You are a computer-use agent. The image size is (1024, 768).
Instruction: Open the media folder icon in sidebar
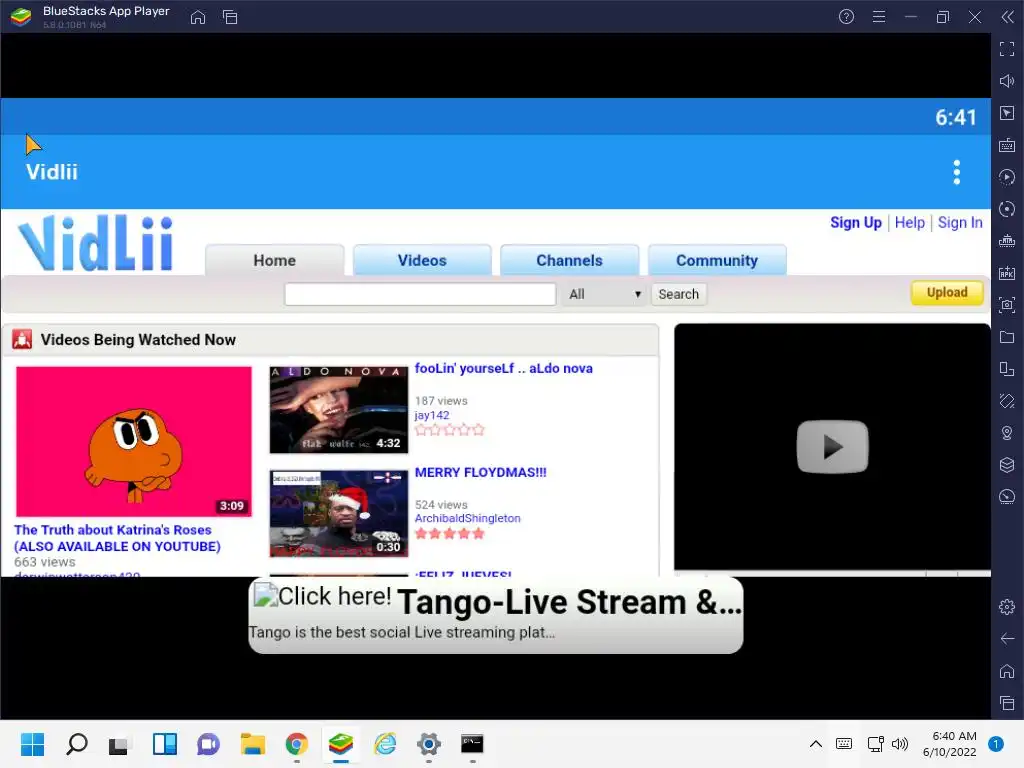point(1006,337)
